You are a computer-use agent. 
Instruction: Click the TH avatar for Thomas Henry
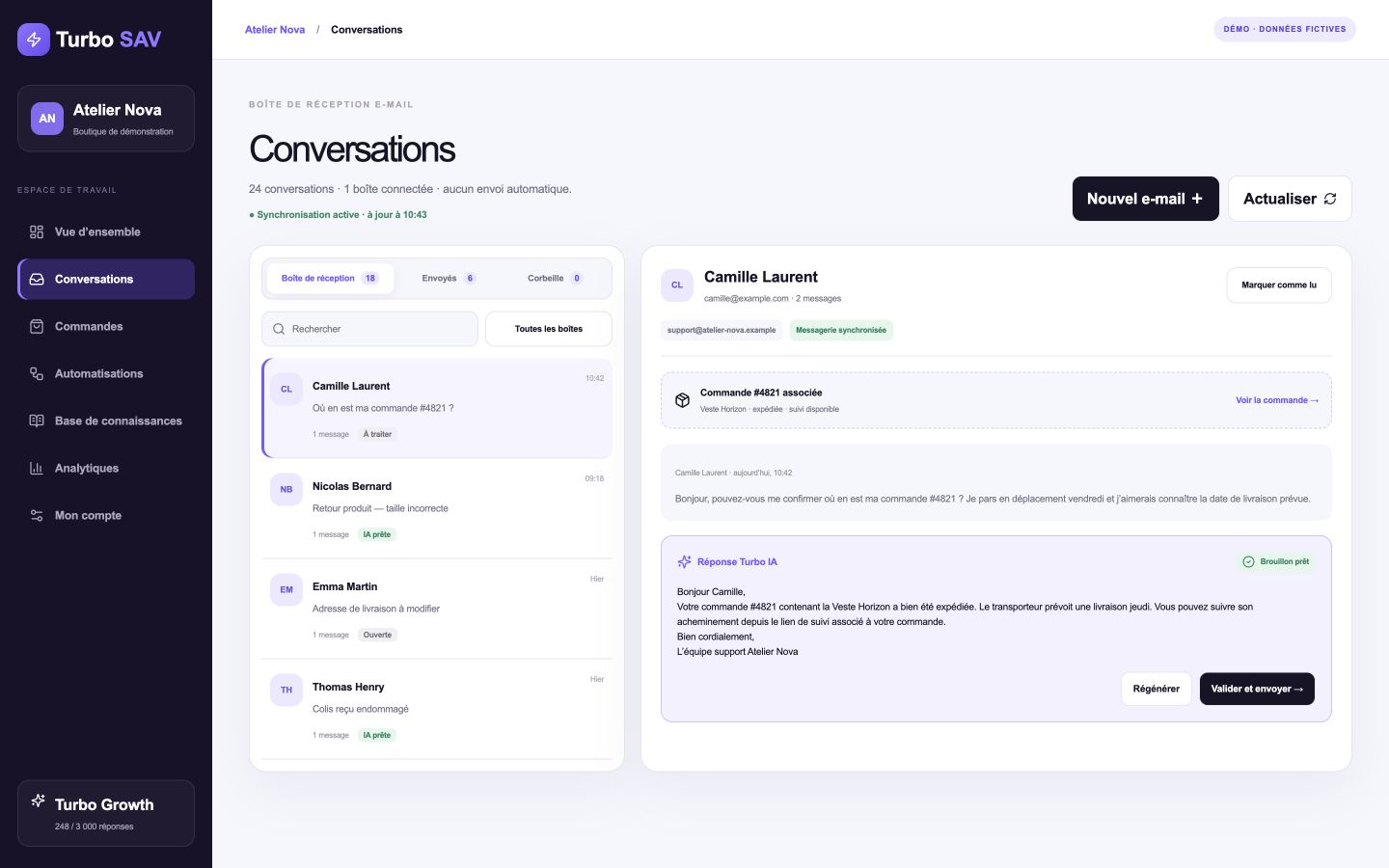pos(286,690)
